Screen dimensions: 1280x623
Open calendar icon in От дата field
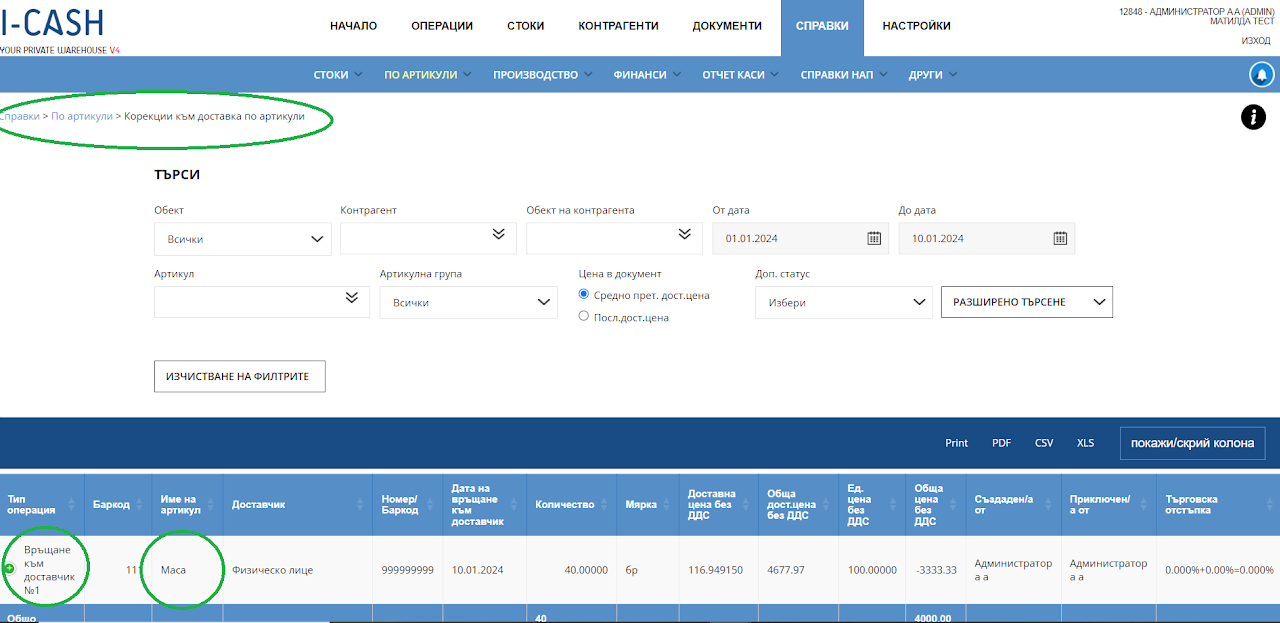point(874,238)
